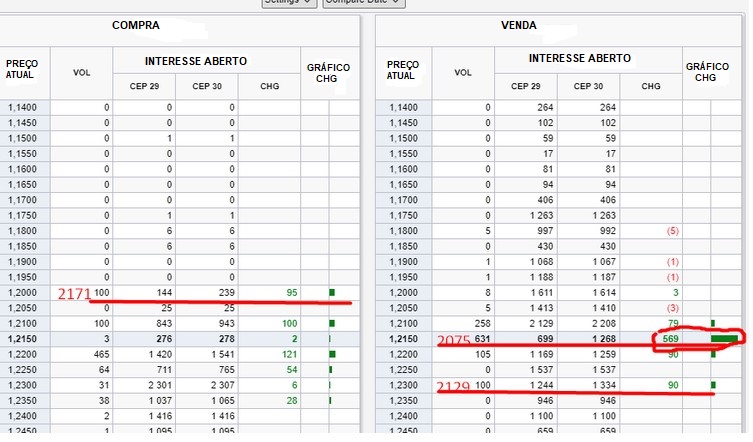Click VOL column header in VENDA table

(x=462, y=72)
